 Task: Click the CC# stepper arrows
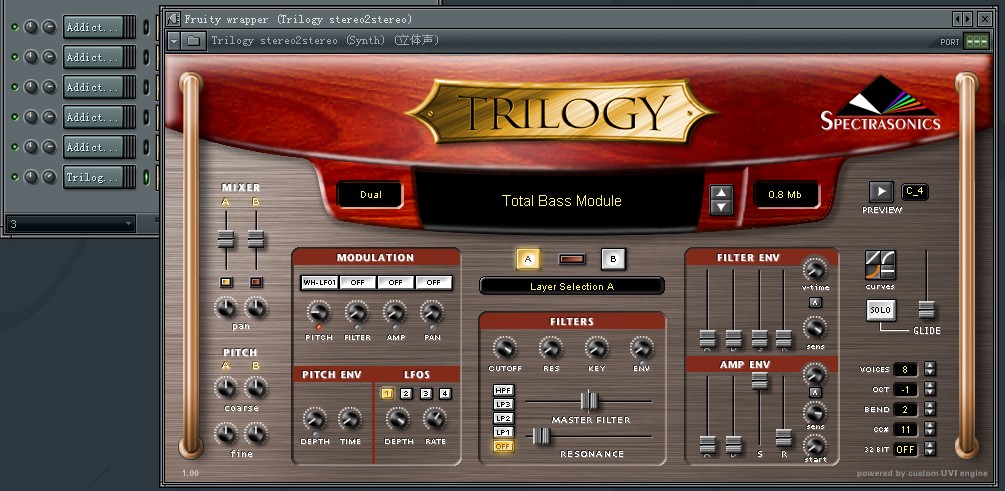[x=929, y=429]
